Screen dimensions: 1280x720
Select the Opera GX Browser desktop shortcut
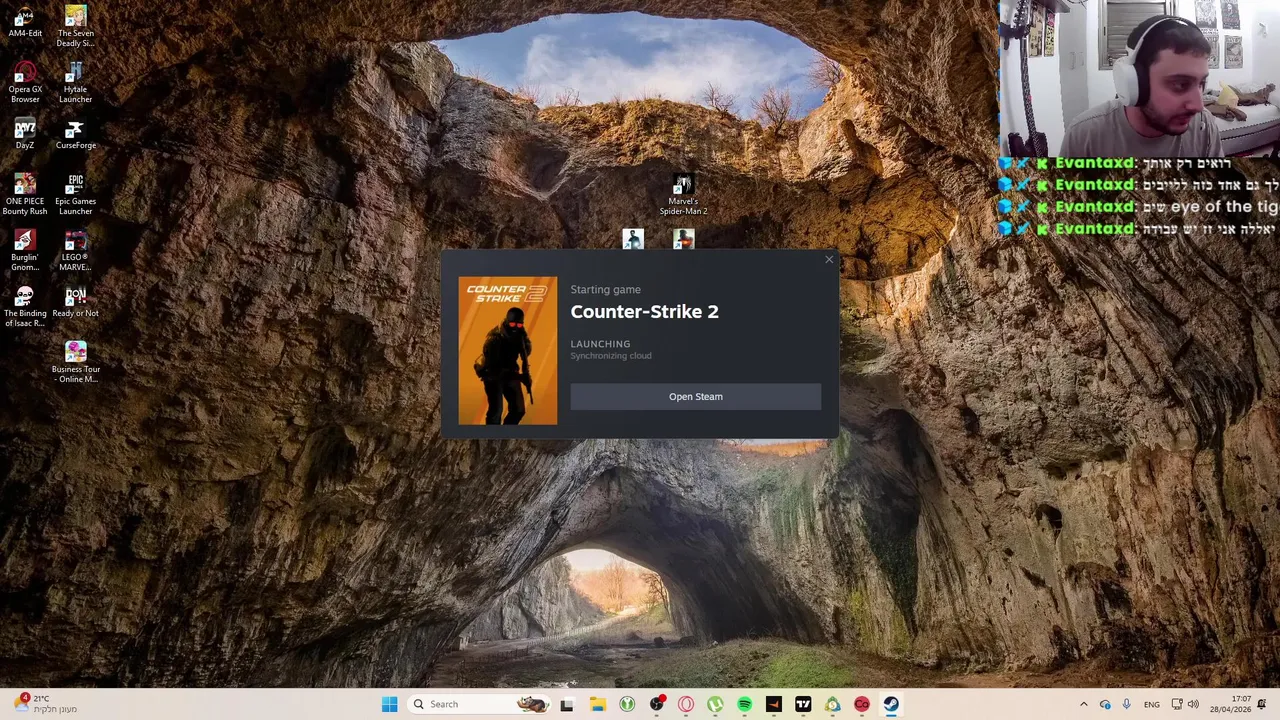[x=25, y=82]
